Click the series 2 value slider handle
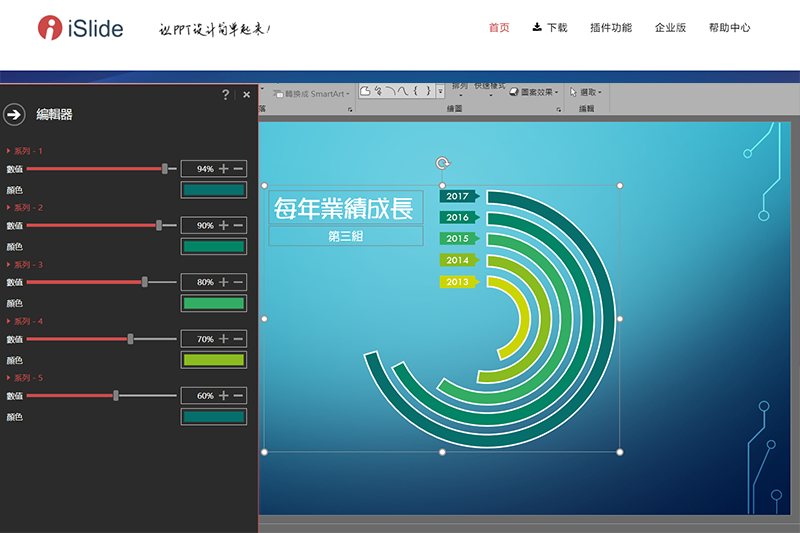The width and height of the screenshot is (800, 533). [x=159, y=225]
